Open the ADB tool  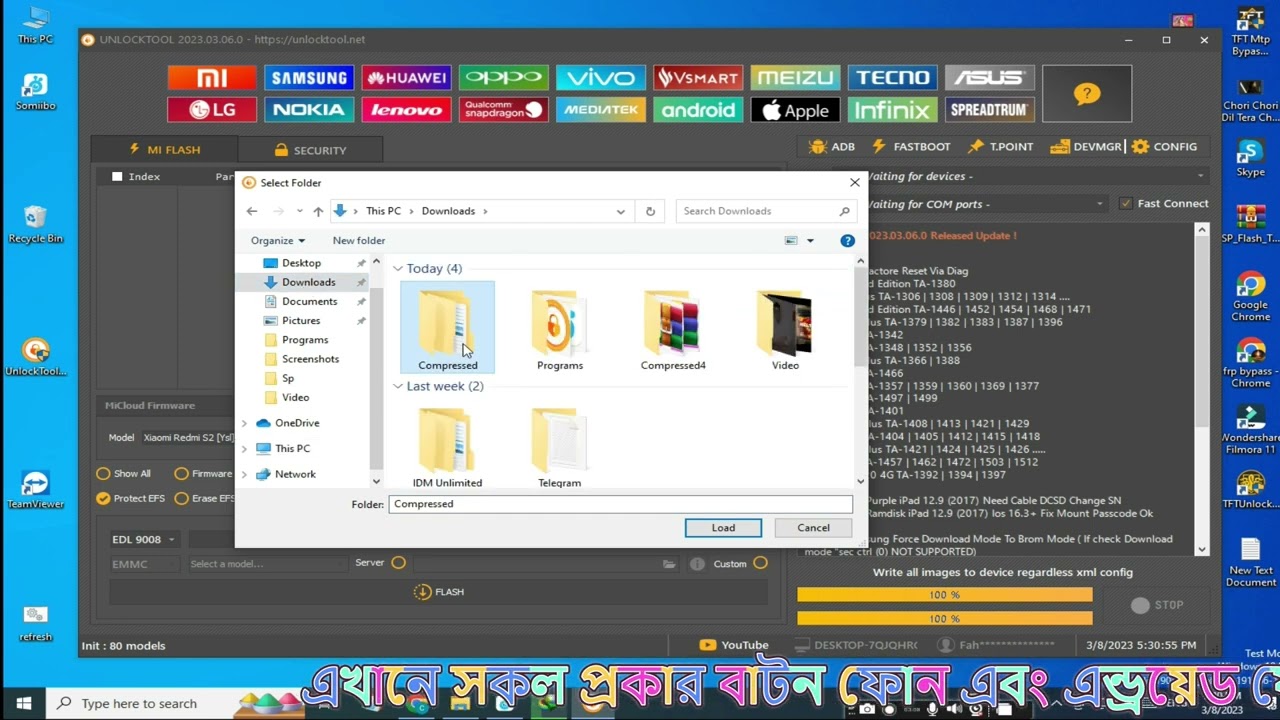(x=833, y=147)
